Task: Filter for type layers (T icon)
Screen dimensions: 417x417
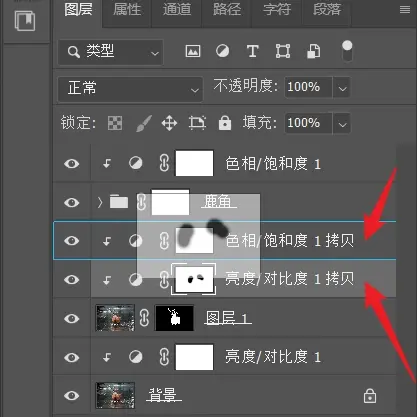Action: [x=253, y=51]
